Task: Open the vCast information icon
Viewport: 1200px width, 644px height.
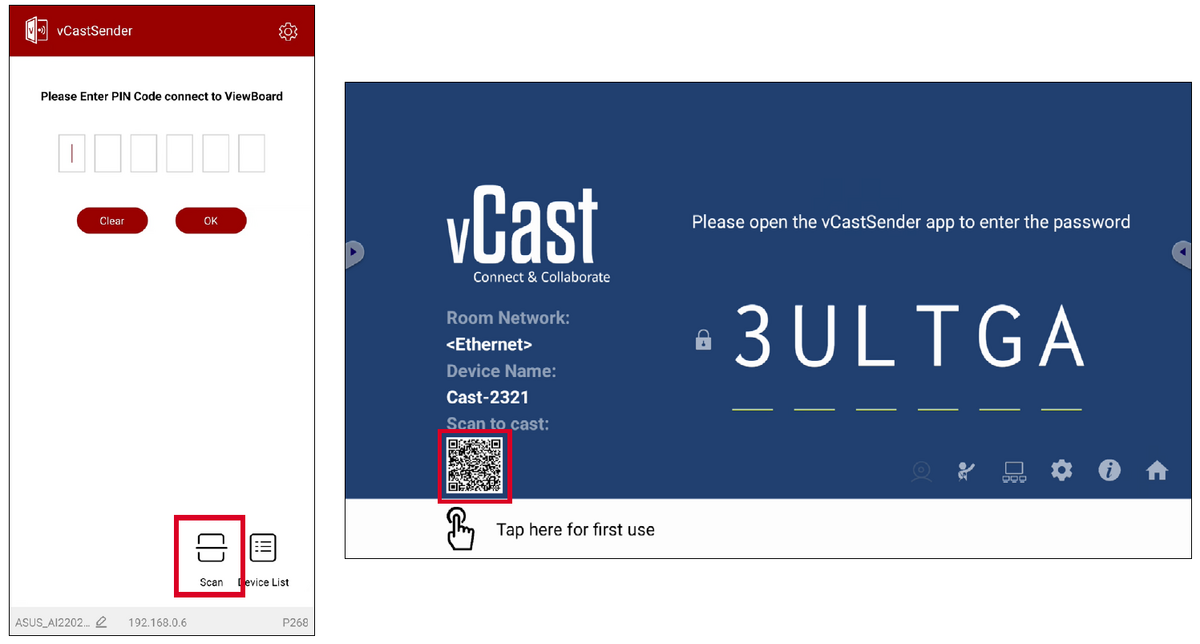Action: pyautogui.click(x=1109, y=470)
